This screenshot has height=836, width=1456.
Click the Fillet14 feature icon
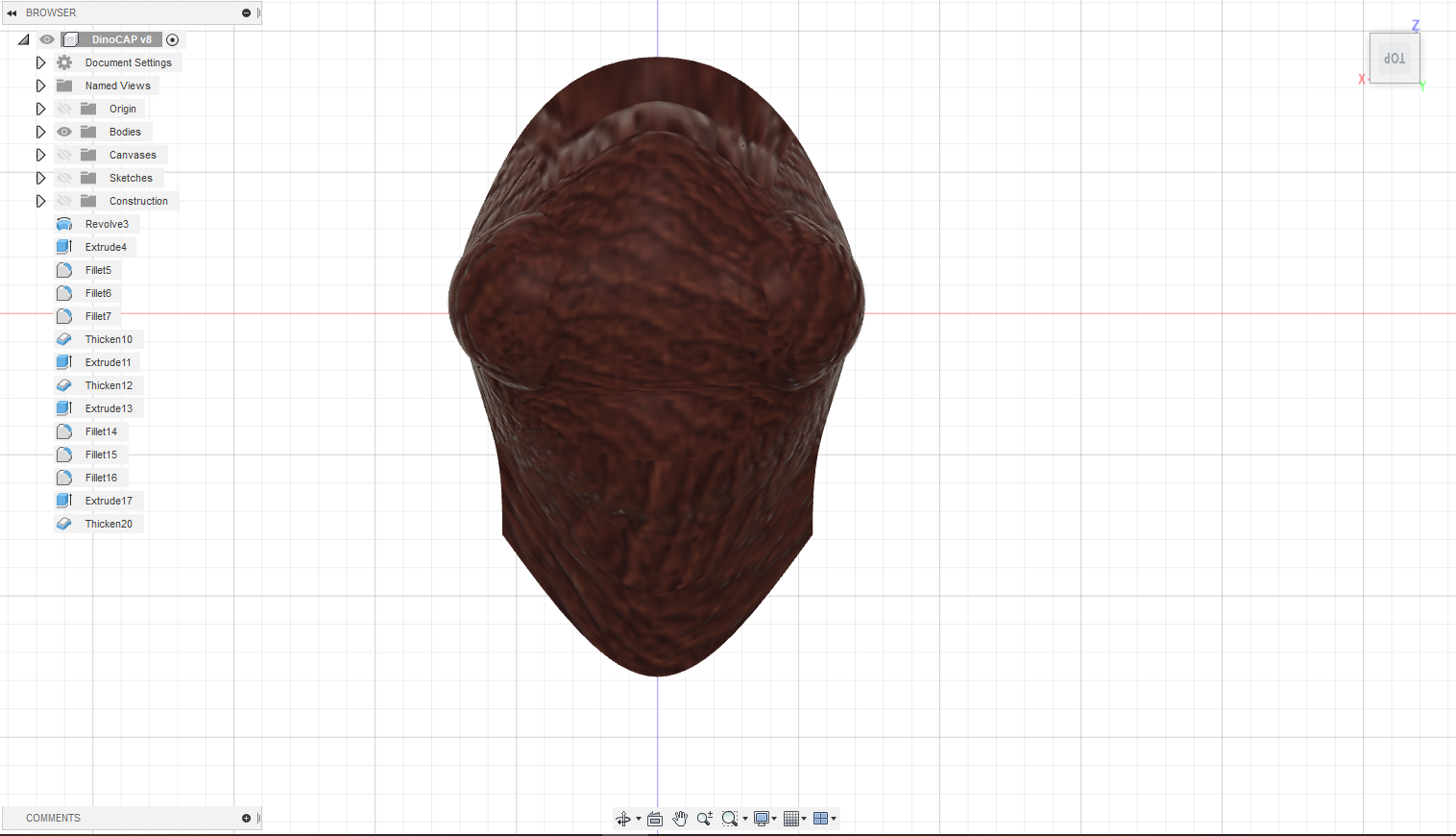64,431
